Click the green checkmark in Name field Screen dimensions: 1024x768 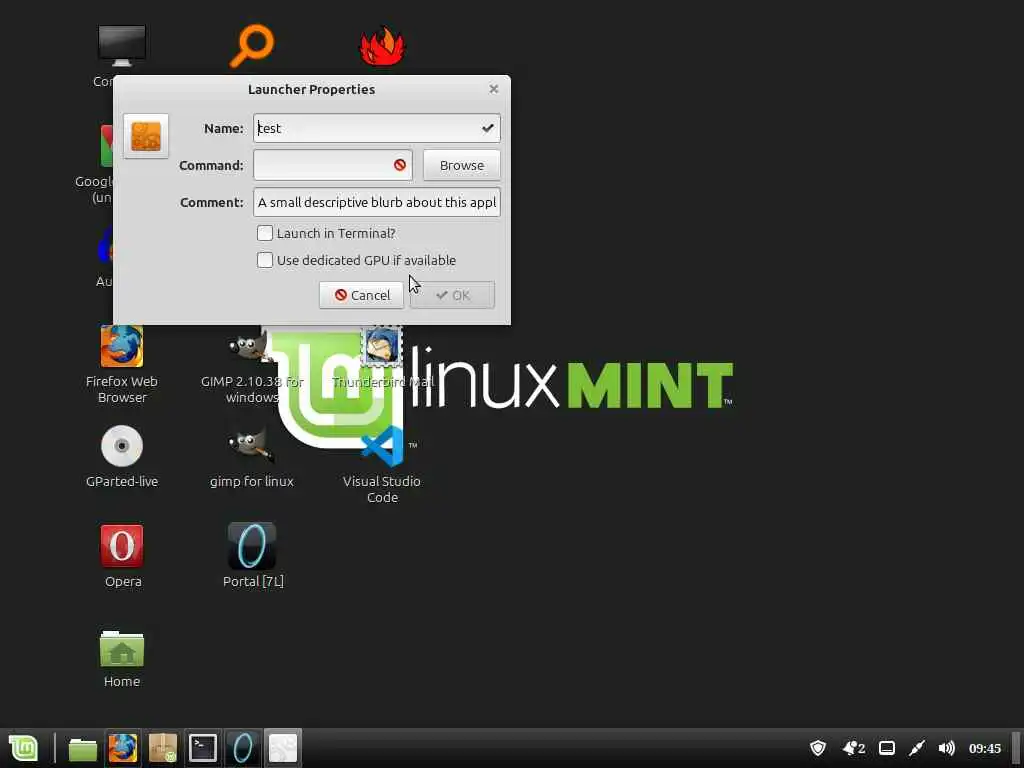[x=487, y=128]
